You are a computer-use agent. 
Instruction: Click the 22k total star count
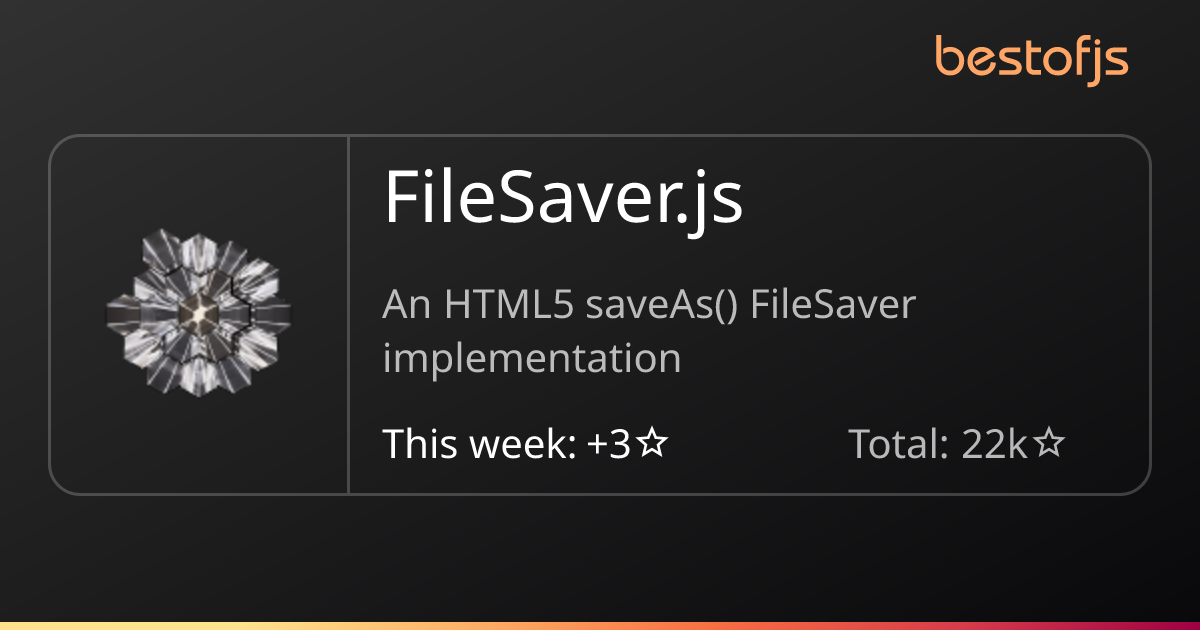click(x=994, y=444)
